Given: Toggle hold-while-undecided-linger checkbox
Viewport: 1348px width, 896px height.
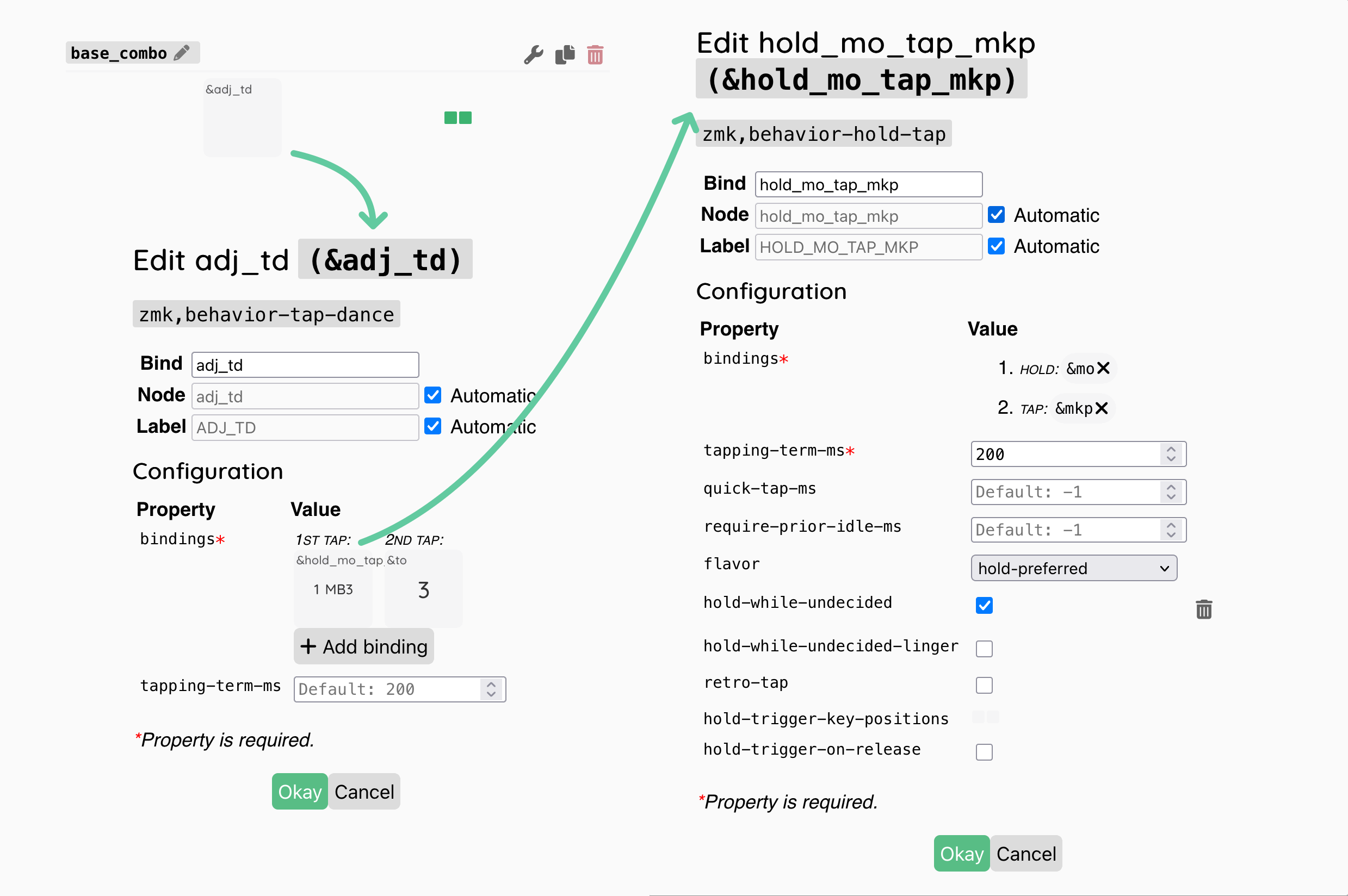Looking at the screenshot, I should point(984,649).
